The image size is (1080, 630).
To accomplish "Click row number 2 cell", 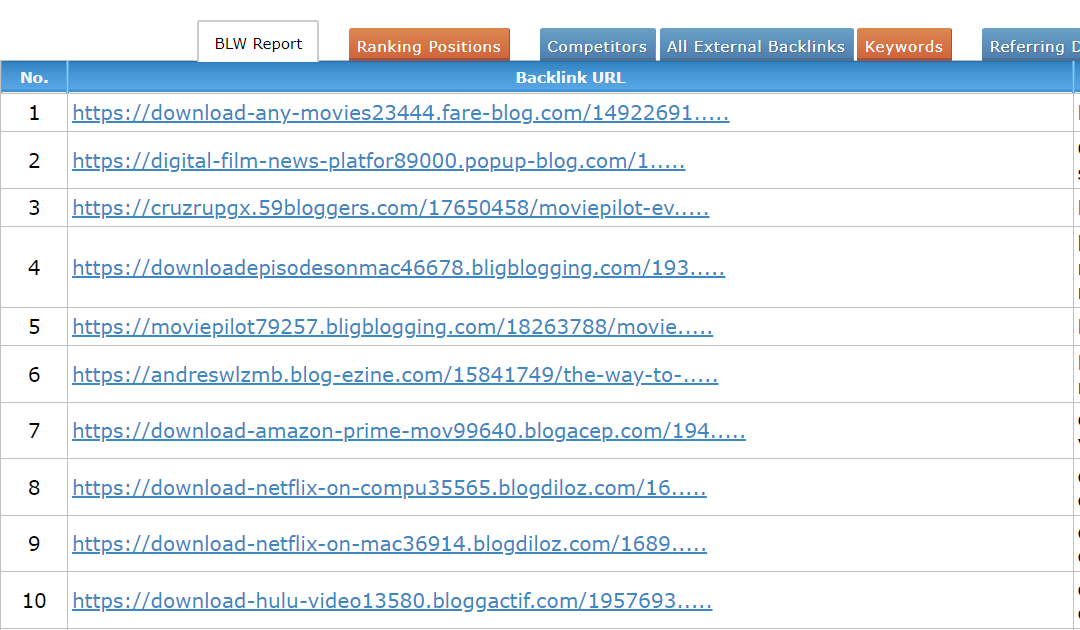I will (x=34, y=160).
